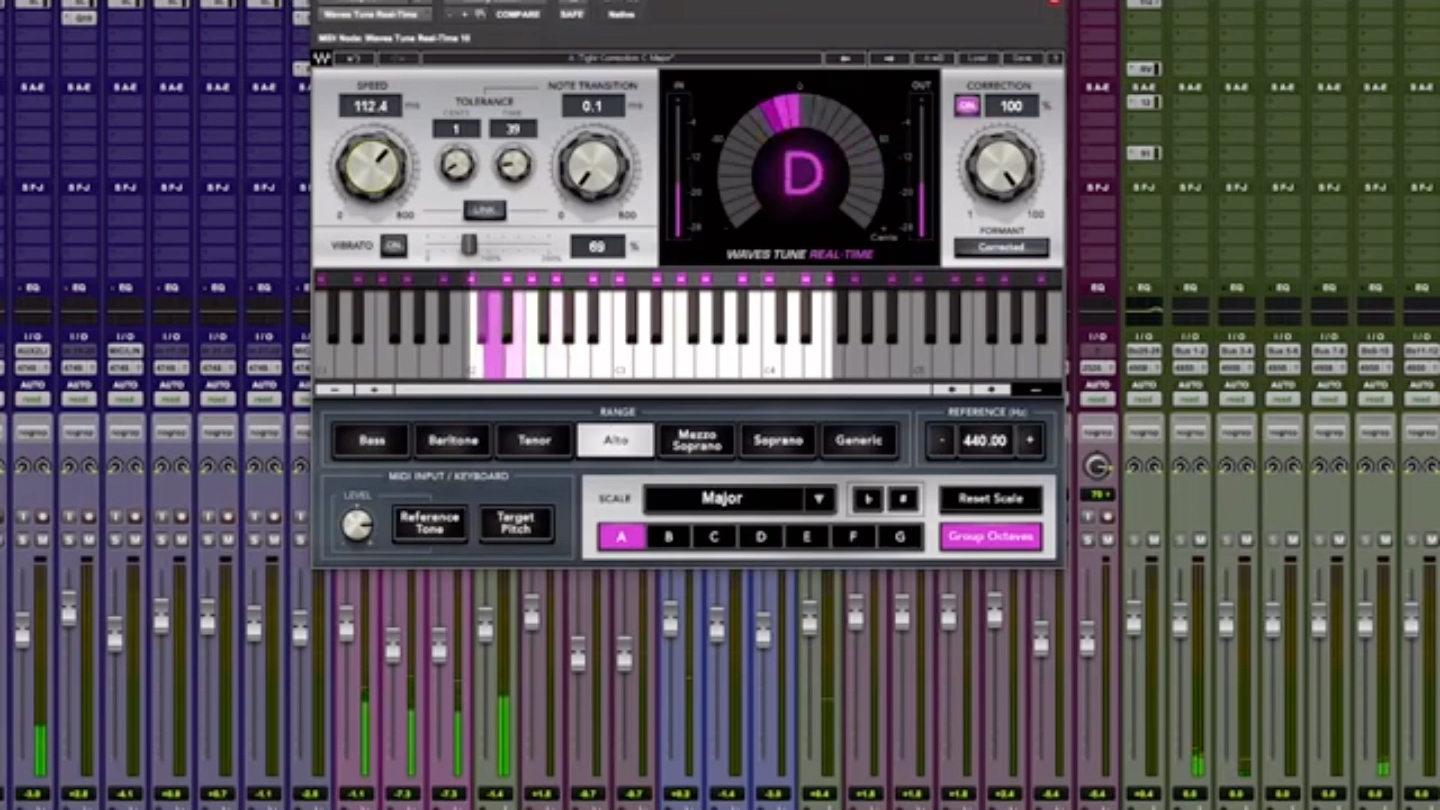Click the Waves W logo icon
Image resolution: width=1440 pixels, height=810 pixels.
click(322, 58)
